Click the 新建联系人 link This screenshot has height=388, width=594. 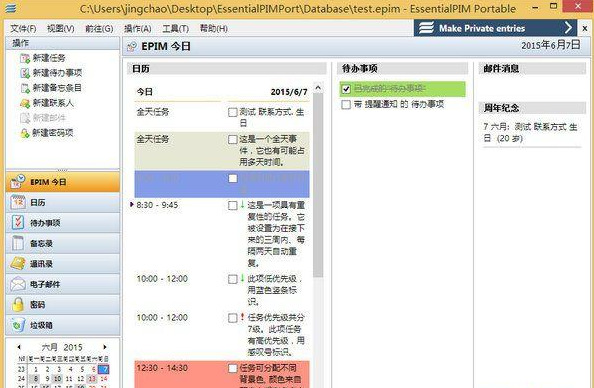click(x=53, y=103)
